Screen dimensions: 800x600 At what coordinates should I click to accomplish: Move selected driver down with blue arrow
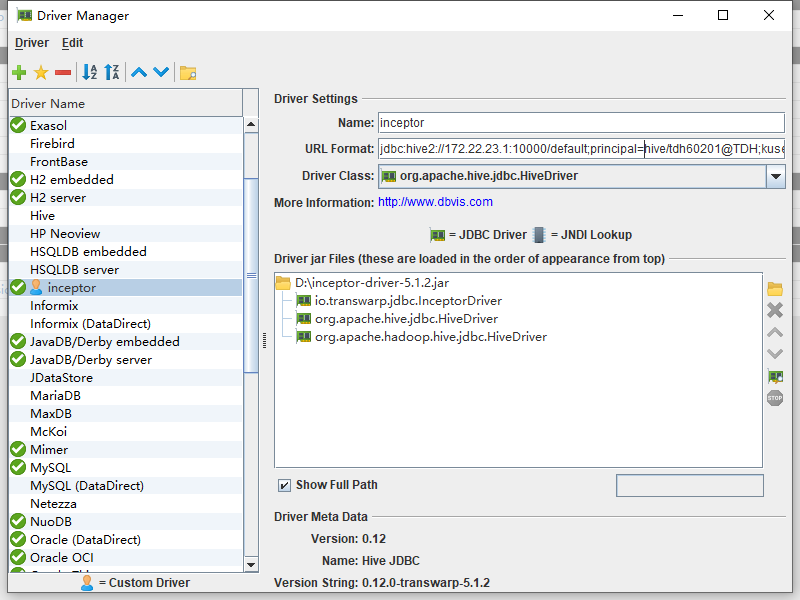click(x=161, y=72)
